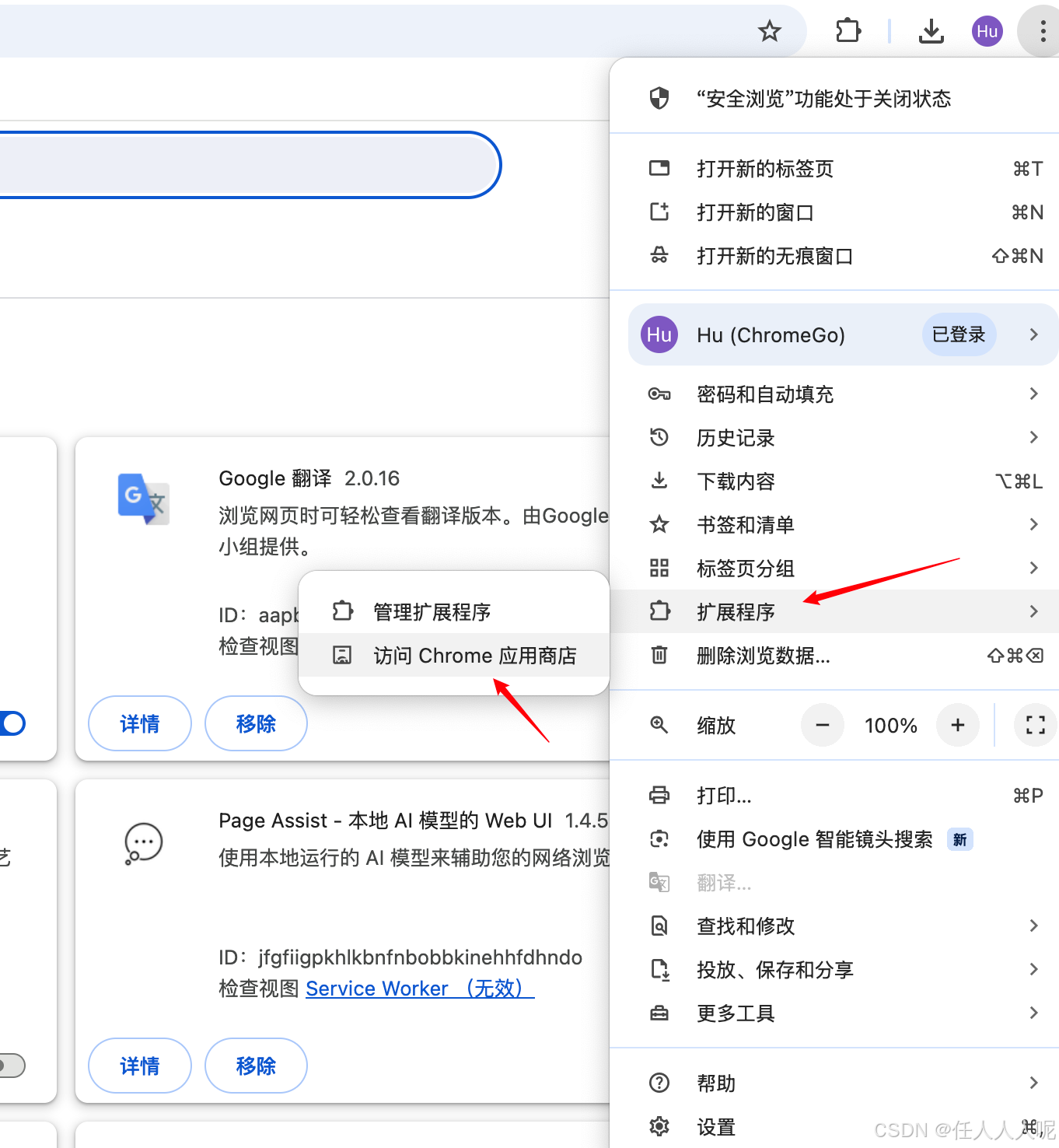
Task: Click 移除 for Google 翻译 extension
Action: pyautogui.click(x=256, y=723)
